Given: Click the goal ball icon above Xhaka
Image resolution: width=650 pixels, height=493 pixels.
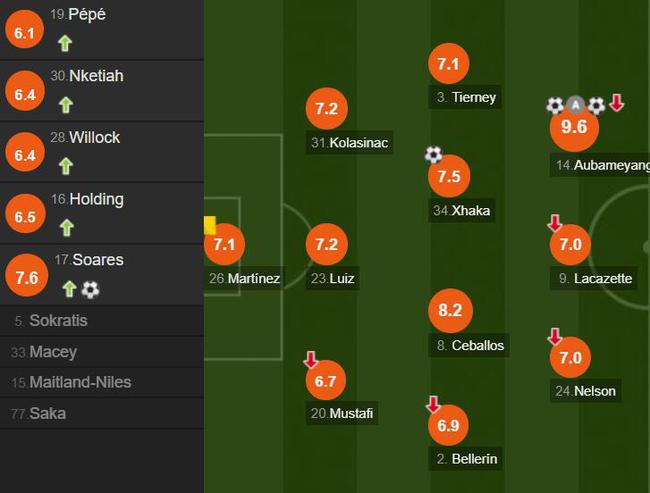Looking at the screenshot, I should tap(434, 154).
